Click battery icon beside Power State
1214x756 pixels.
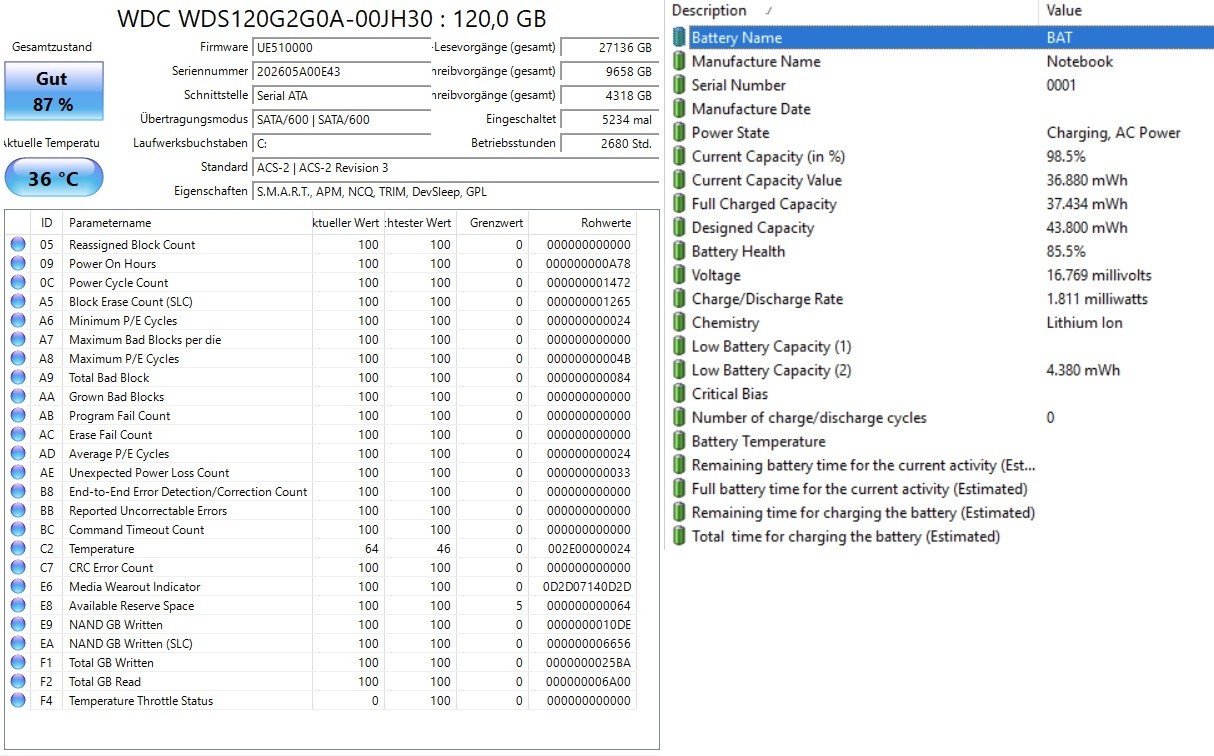680,133
